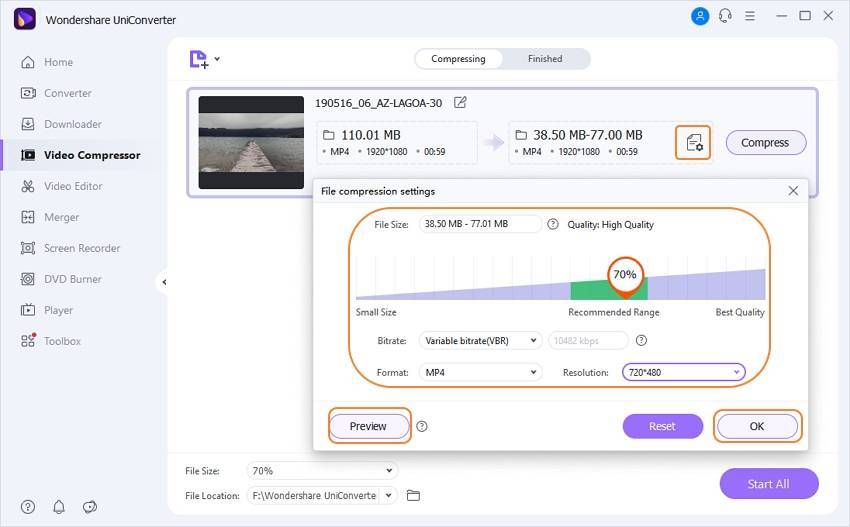Screen dimensions: 850x527
Task: Open user account profile icon
Action: point(700,16)
